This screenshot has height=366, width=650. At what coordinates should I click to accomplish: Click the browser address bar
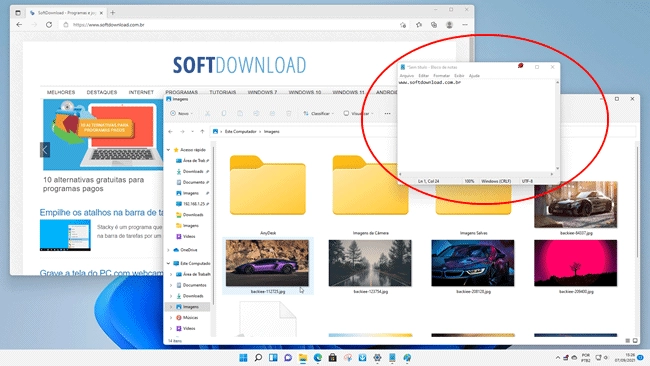click(232, 25)
